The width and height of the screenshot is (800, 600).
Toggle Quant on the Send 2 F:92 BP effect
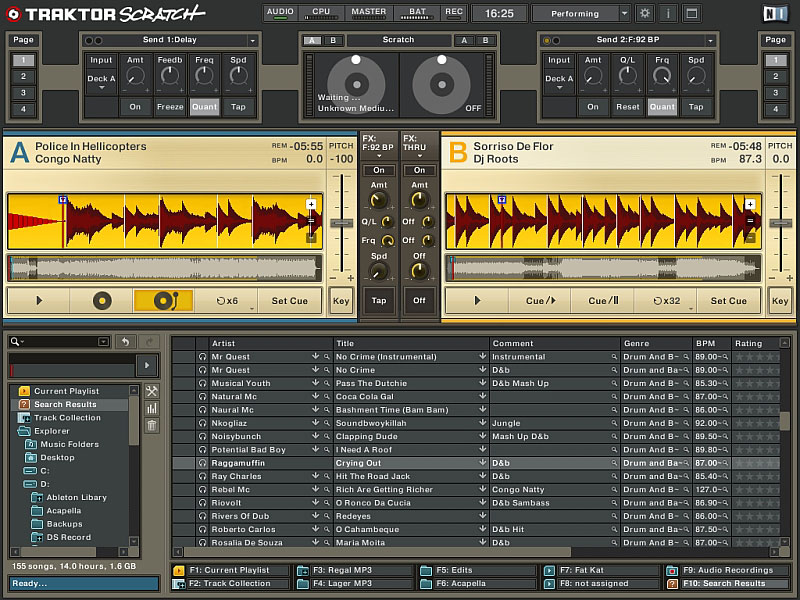(x=662, y=107)
